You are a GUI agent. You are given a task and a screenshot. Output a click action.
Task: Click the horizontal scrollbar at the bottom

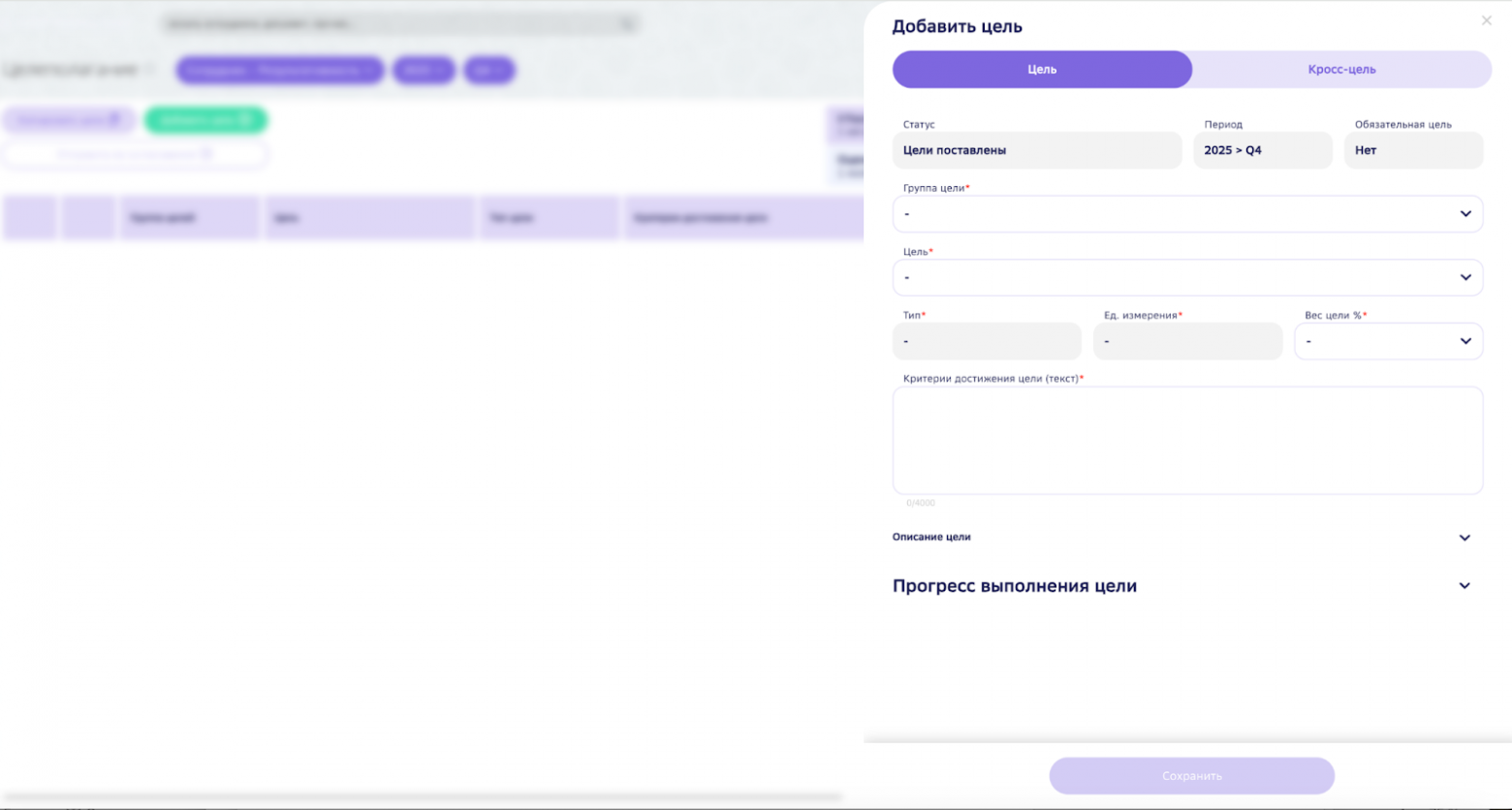click(x=423, y=797)
